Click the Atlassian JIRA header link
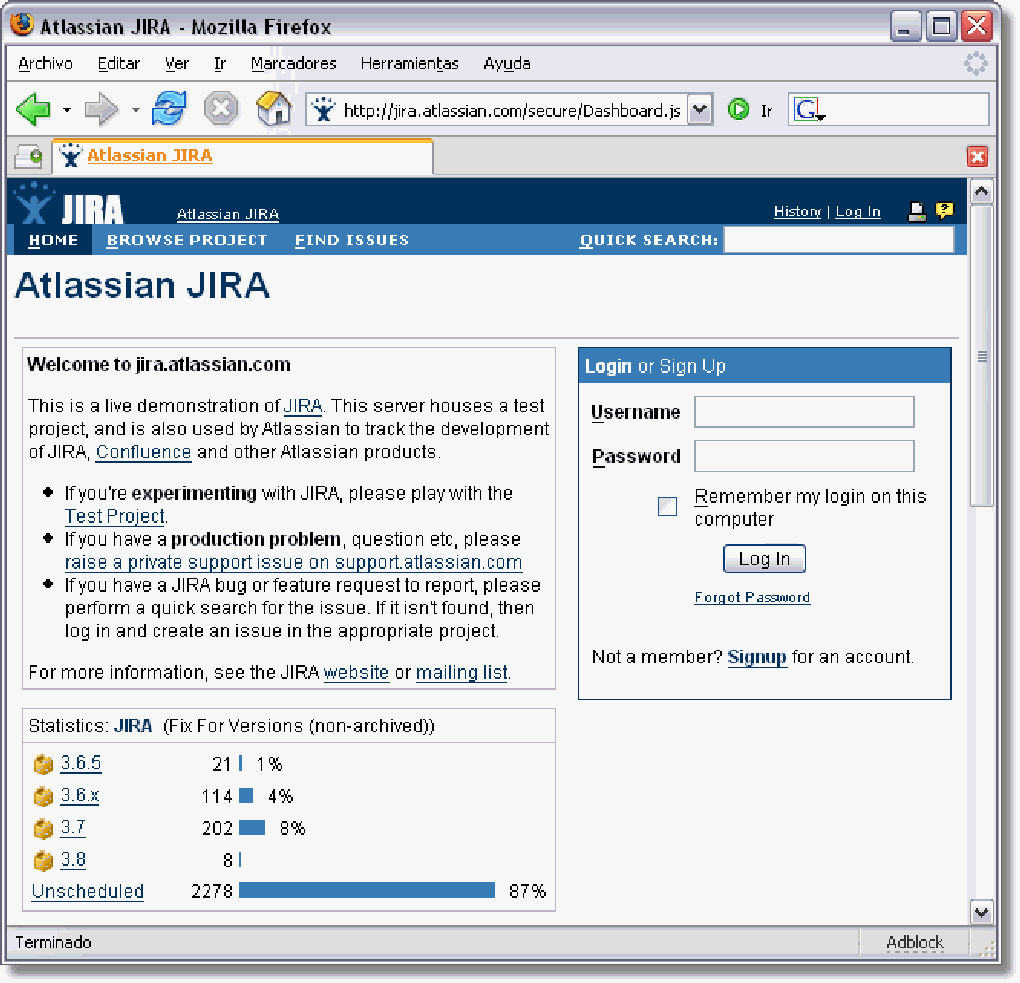This screenshot has width=1020, height=983. pyautogui.click(x=228, y=214)
